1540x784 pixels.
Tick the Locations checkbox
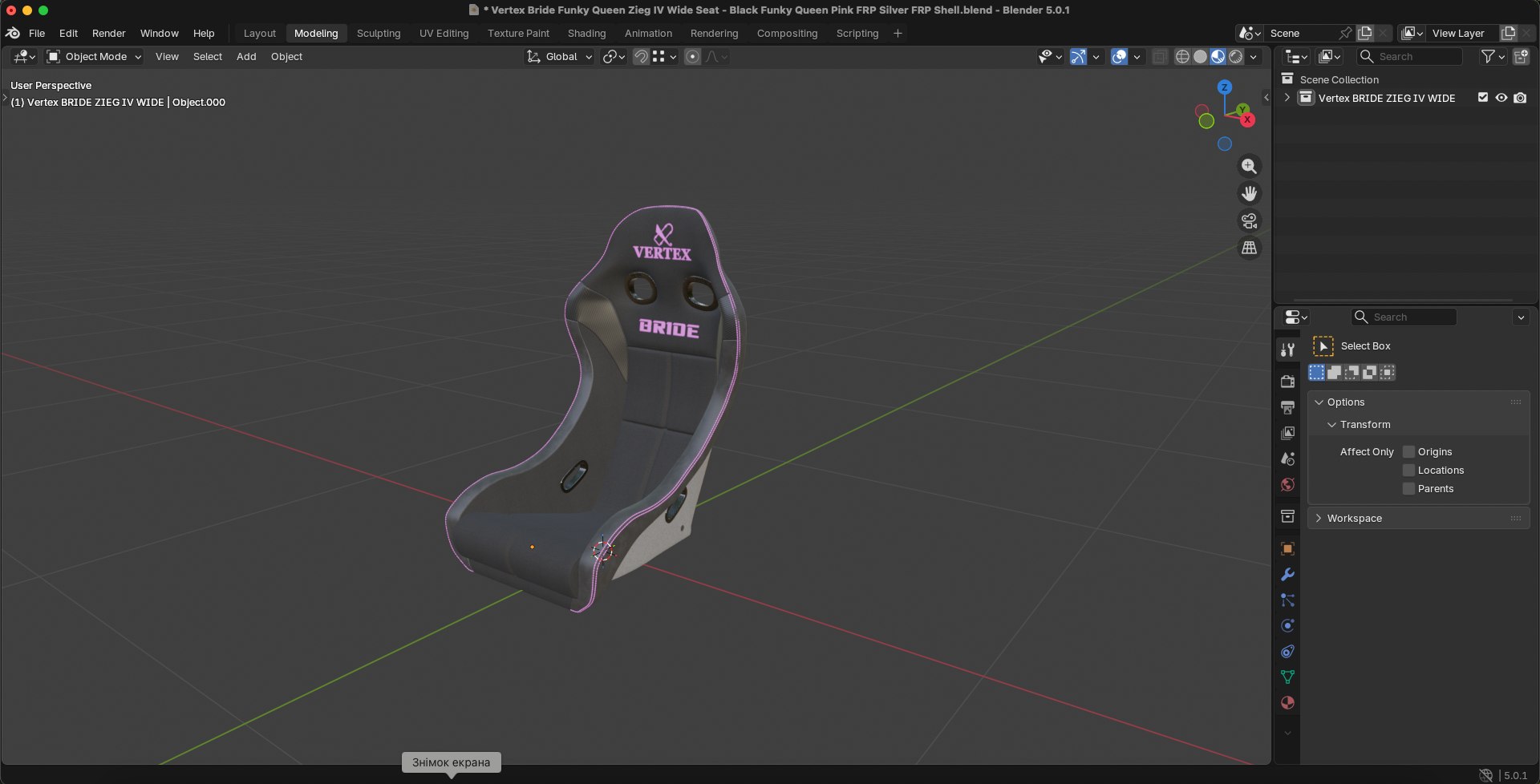[1408, 470]
